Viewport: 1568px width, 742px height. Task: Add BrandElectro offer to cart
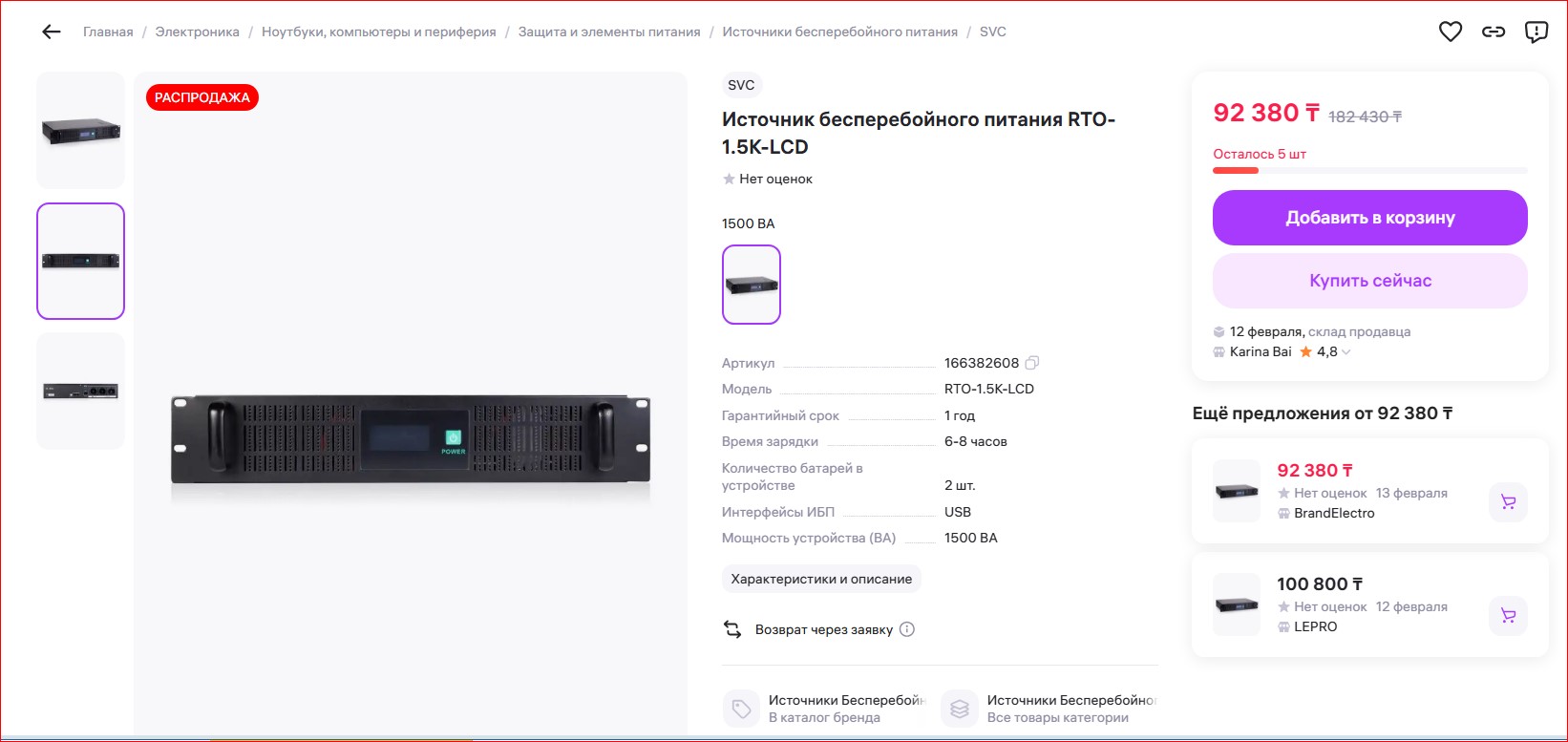pos(1508,502)
